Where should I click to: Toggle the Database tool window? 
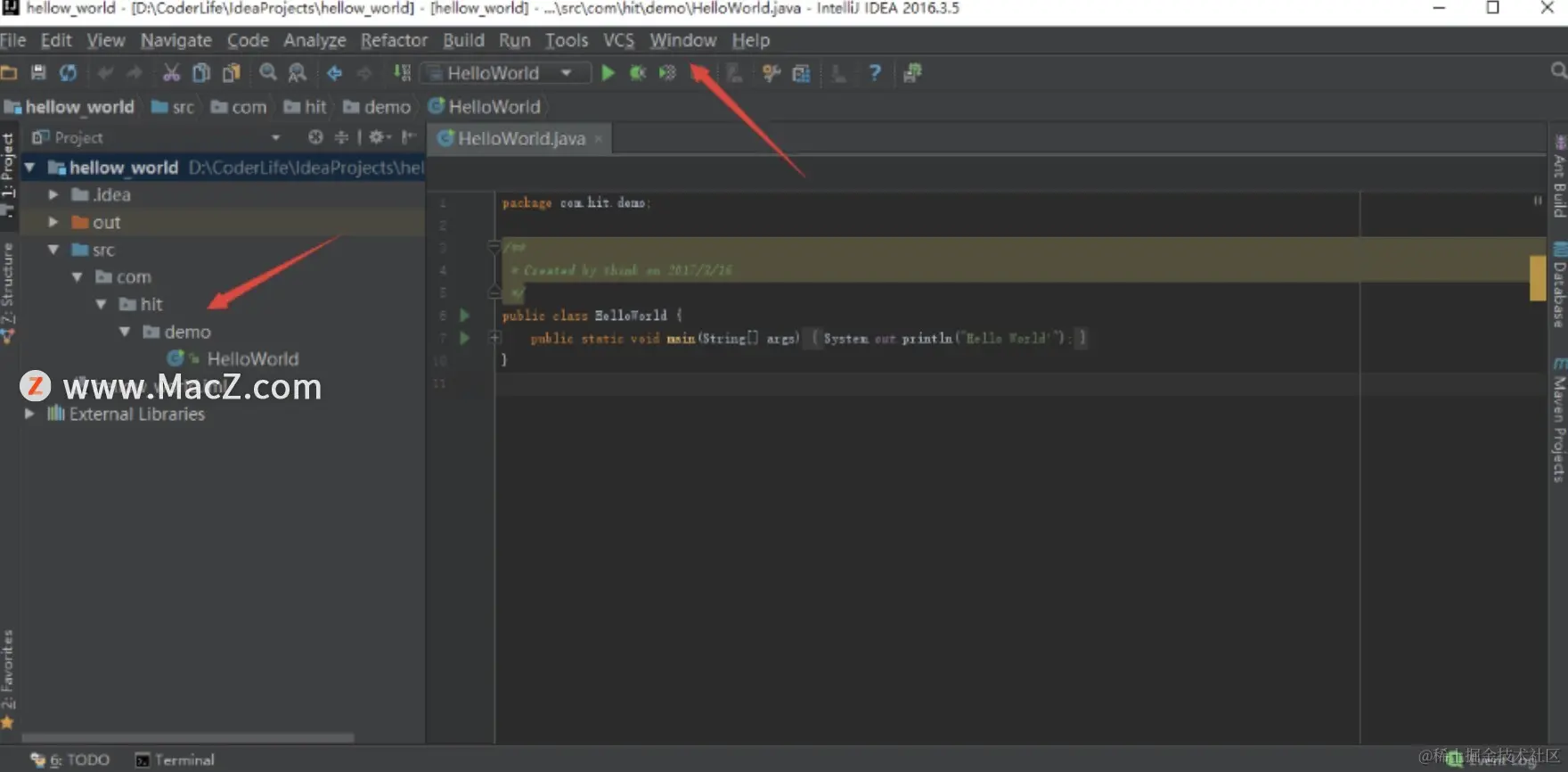click(x=1559, y=286)
